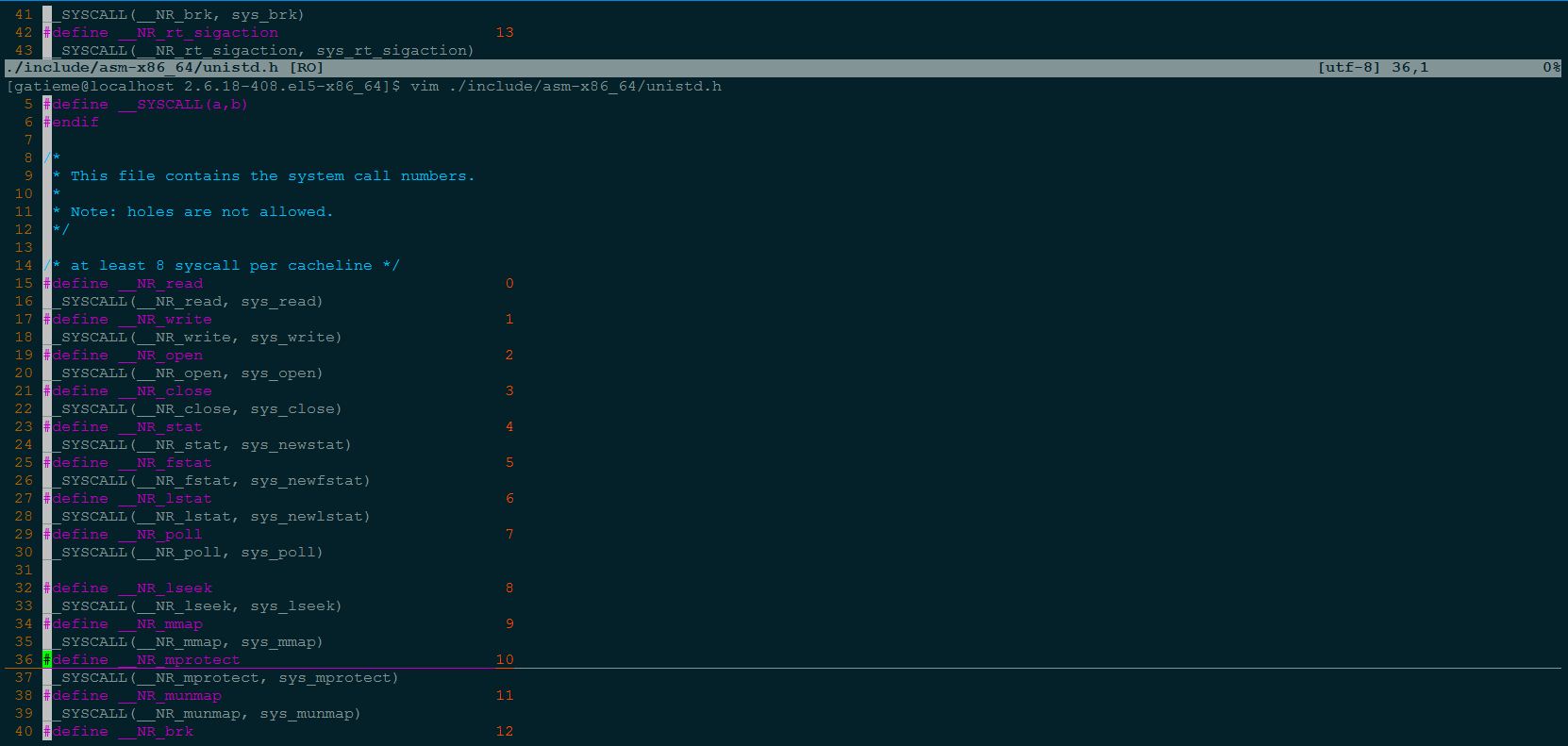The width and height of the screenshot is (1568, 746).
Task: Click the "36,1" cursor position indicator
Action: 1410,68
